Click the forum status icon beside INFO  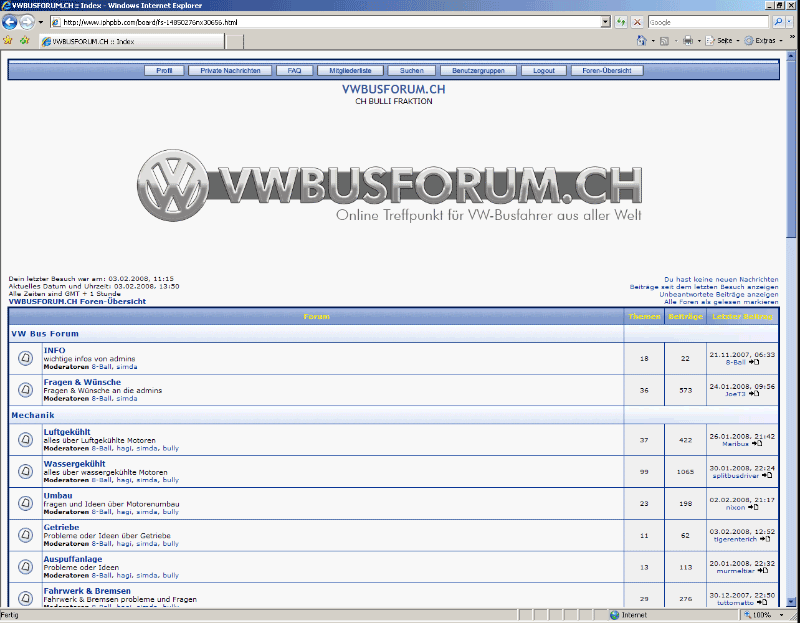coord(26,358)
